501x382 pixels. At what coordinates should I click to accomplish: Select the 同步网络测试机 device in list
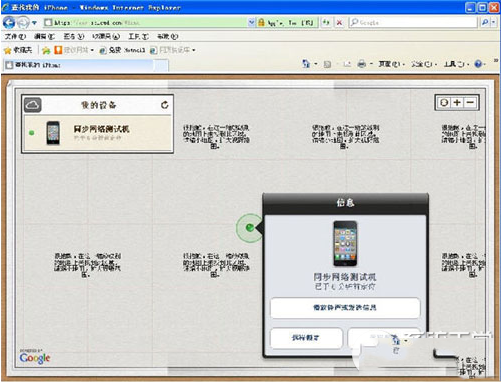pyautogui.click(x=97, y=133)
